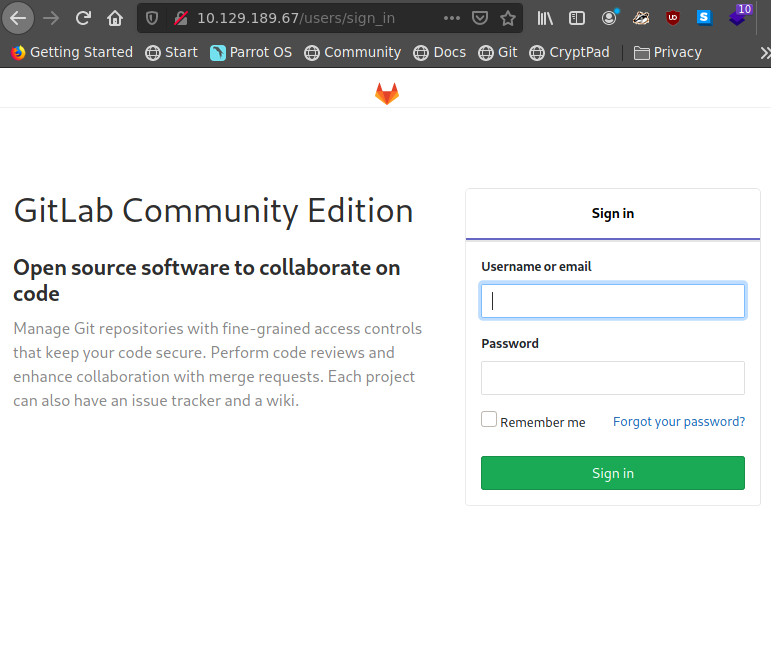Open the page actions three-dots menu
771x654 pixels.
pyautogui.click(x=451, y=18)
